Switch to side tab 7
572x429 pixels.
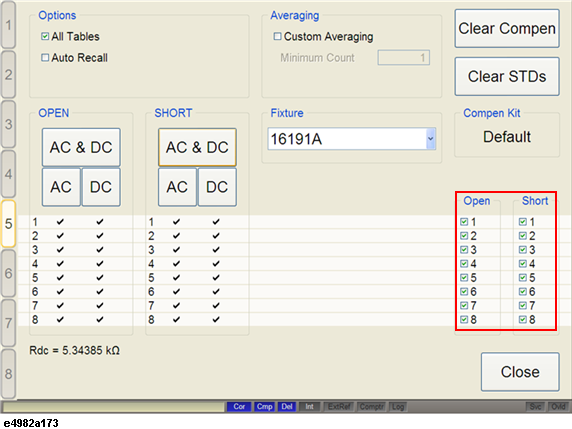[8, 323]
